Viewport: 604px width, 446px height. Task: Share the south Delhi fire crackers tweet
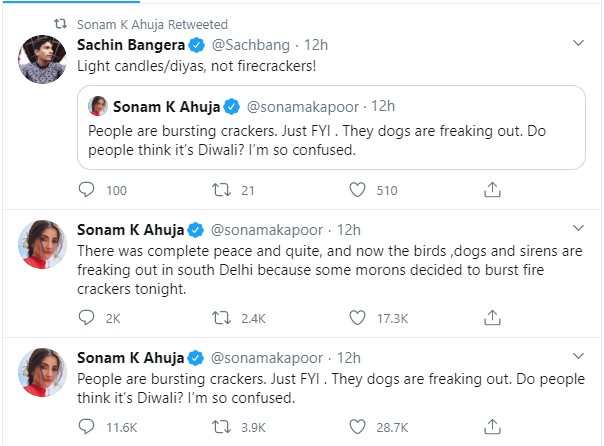(491, 318)
